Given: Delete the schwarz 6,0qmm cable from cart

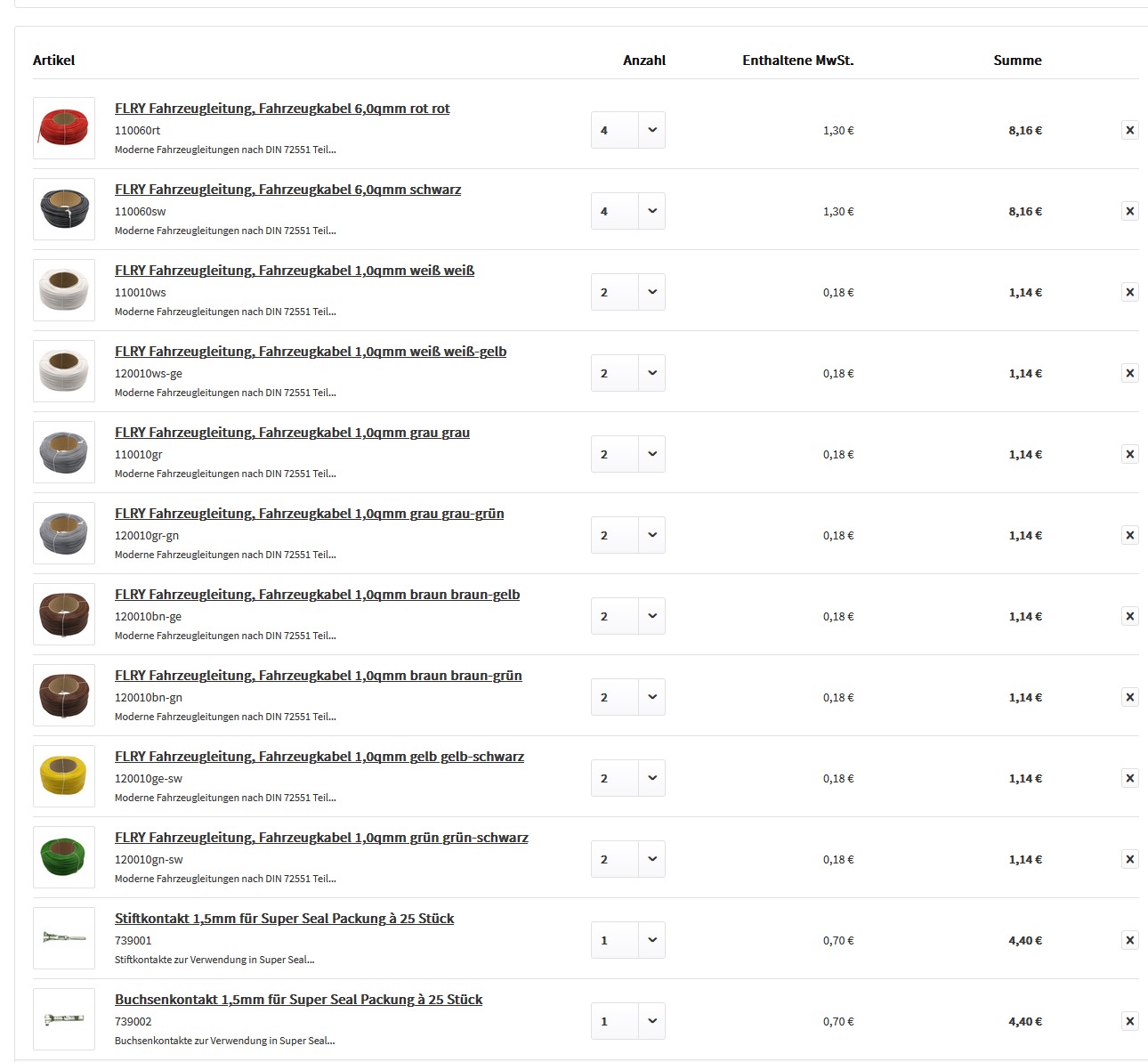Looking at the screenshot, I should pyautogui.click(x=1129, y=211).
